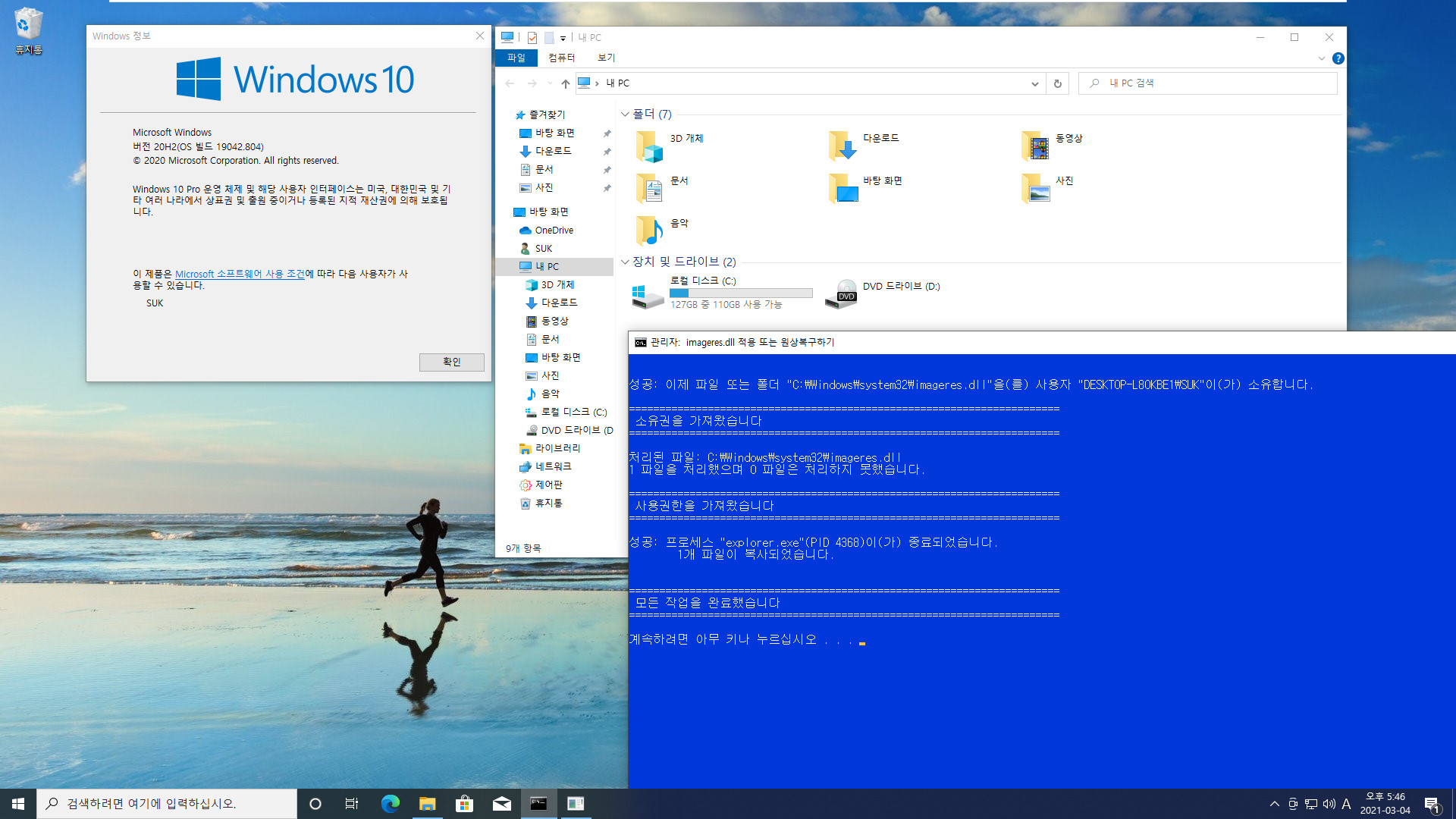Image resolution: width=1456 pixels, height=819 pixels.
Task: Open File Explorer taskbar icon
Action: [427, 804]
